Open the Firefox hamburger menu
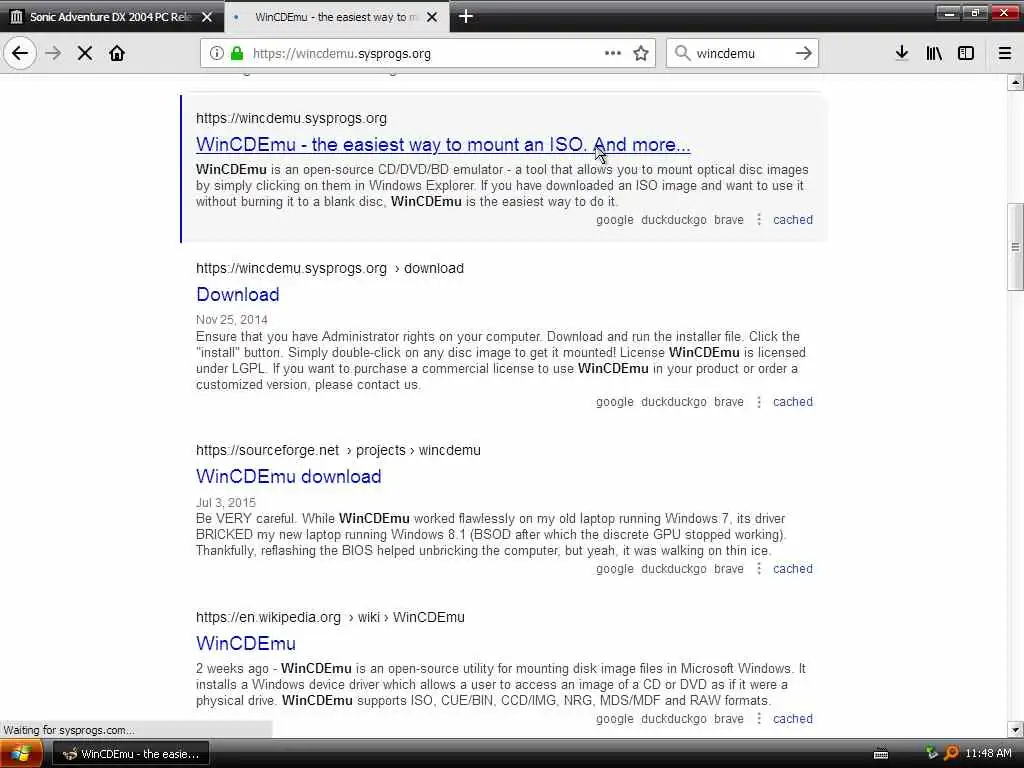The width and height of the screenshot is (1024, 768). tap(1005, 54)
